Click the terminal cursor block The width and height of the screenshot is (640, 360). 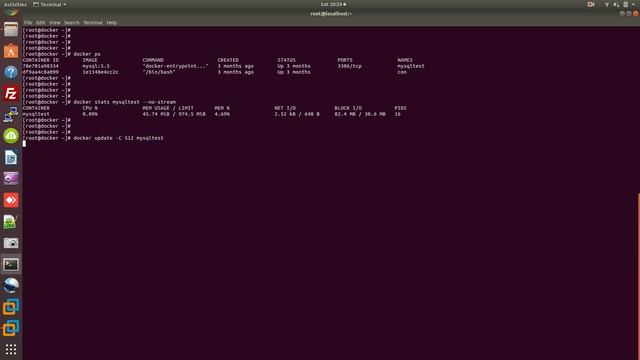click(24, 144)
